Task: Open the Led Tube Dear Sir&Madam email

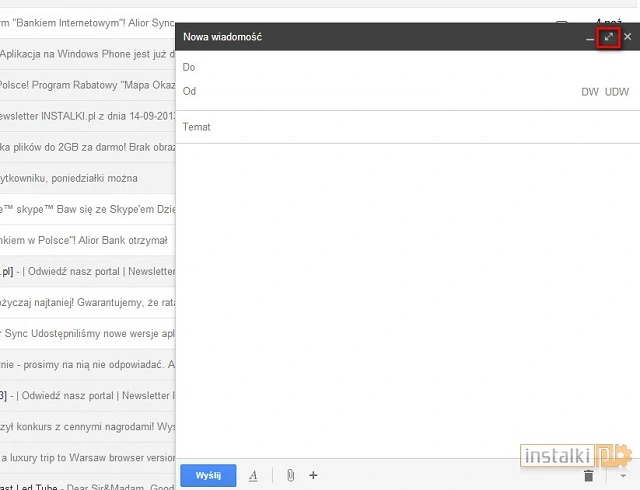Action: pos(87,484)
